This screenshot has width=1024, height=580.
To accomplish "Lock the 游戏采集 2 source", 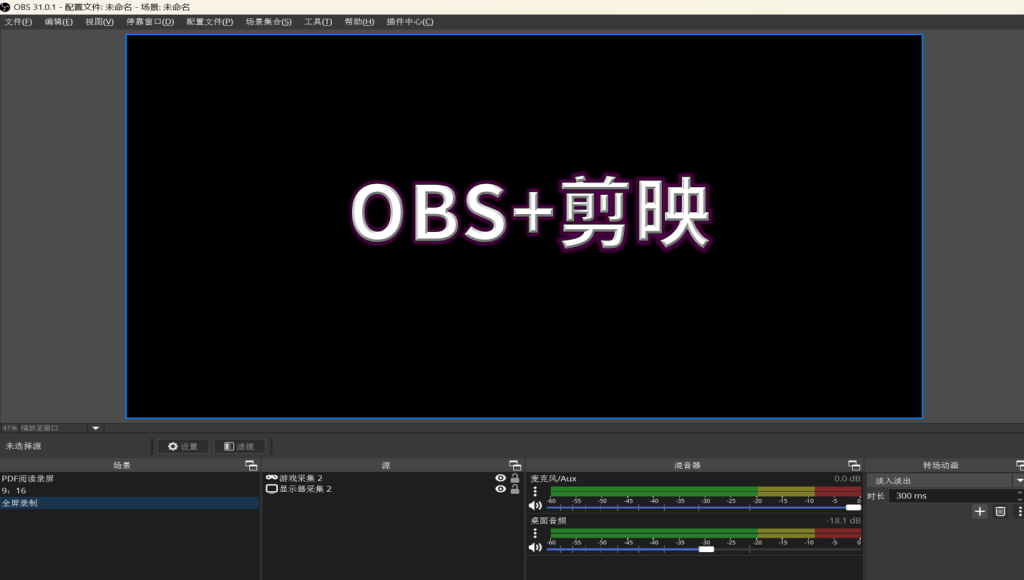I will coord(515,478).
